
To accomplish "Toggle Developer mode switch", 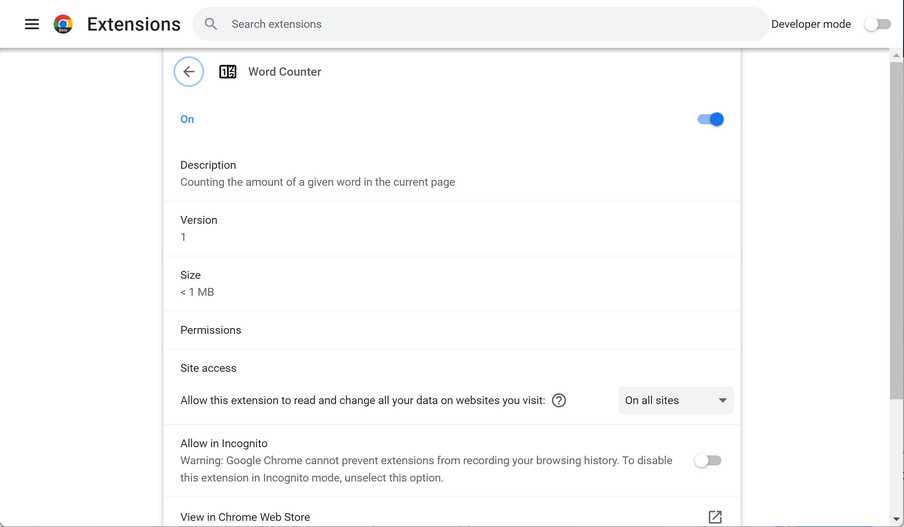I will [877, 24].
